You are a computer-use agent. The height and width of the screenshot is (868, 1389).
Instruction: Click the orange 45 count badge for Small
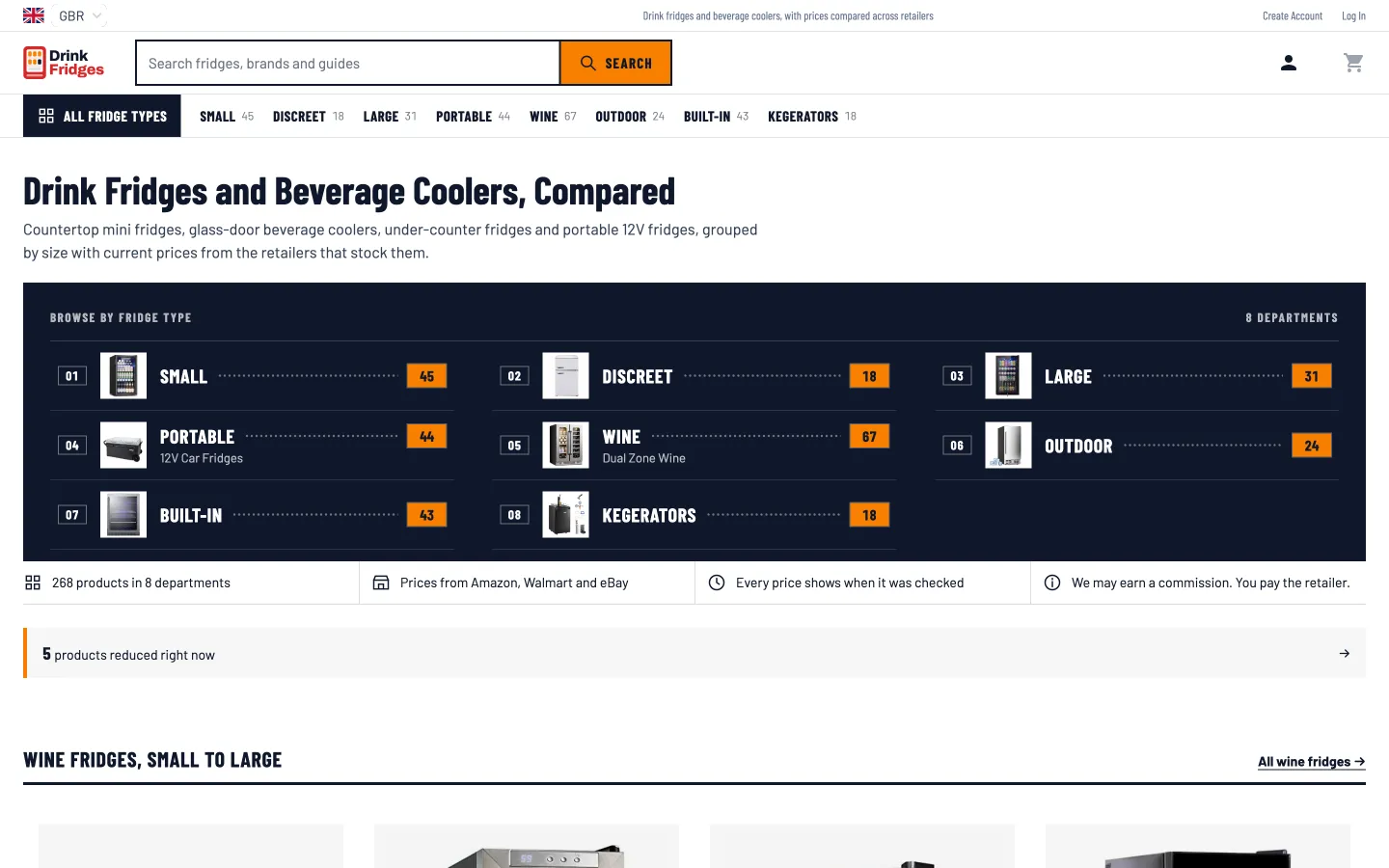pyautogui.click(x=426, y=376)
